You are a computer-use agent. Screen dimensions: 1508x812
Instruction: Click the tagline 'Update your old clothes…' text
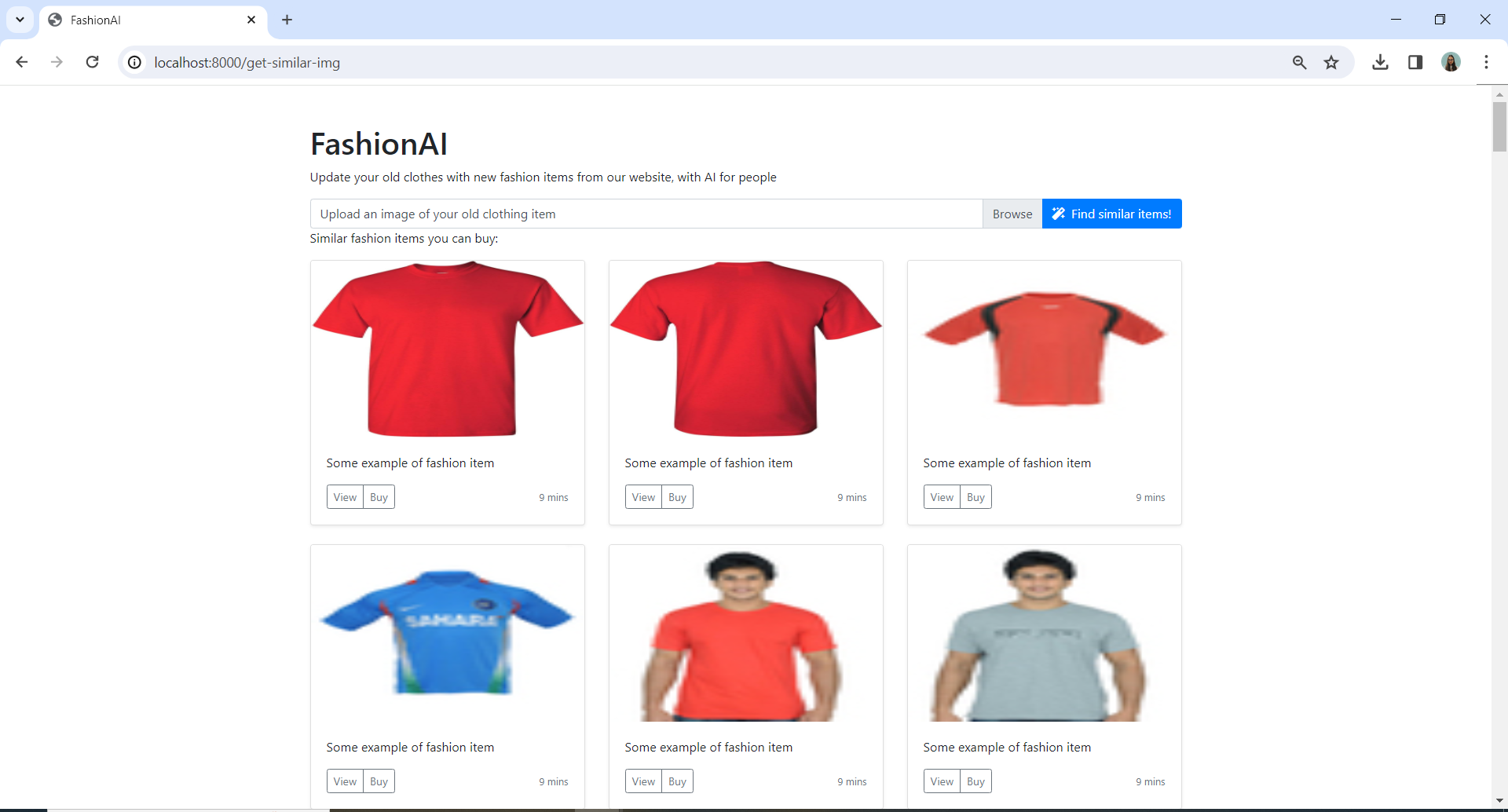[x=543, y=177]
